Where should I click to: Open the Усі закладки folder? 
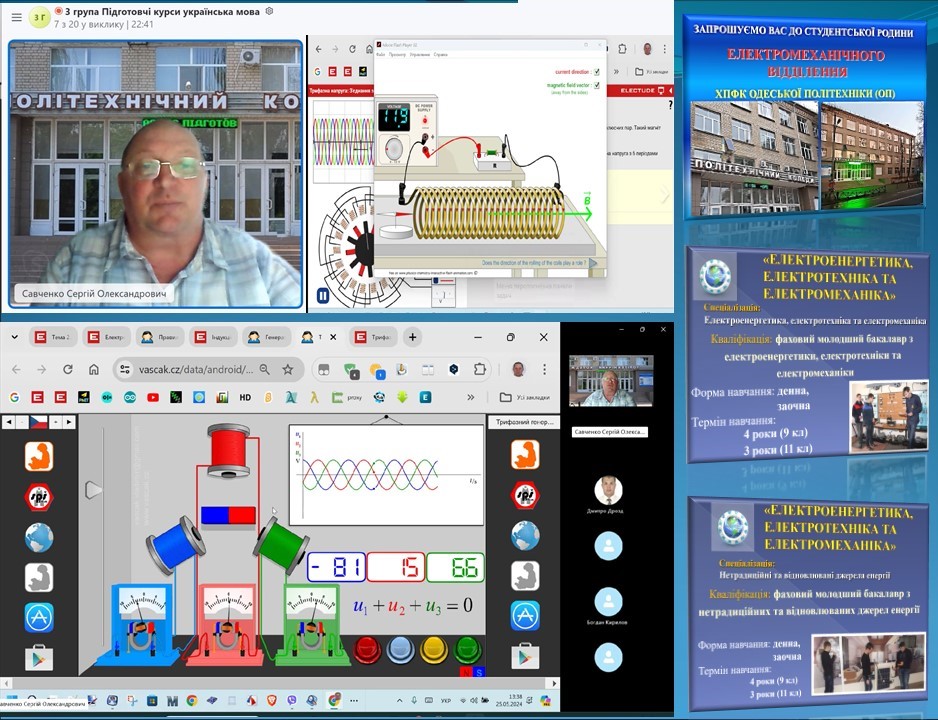524,397
